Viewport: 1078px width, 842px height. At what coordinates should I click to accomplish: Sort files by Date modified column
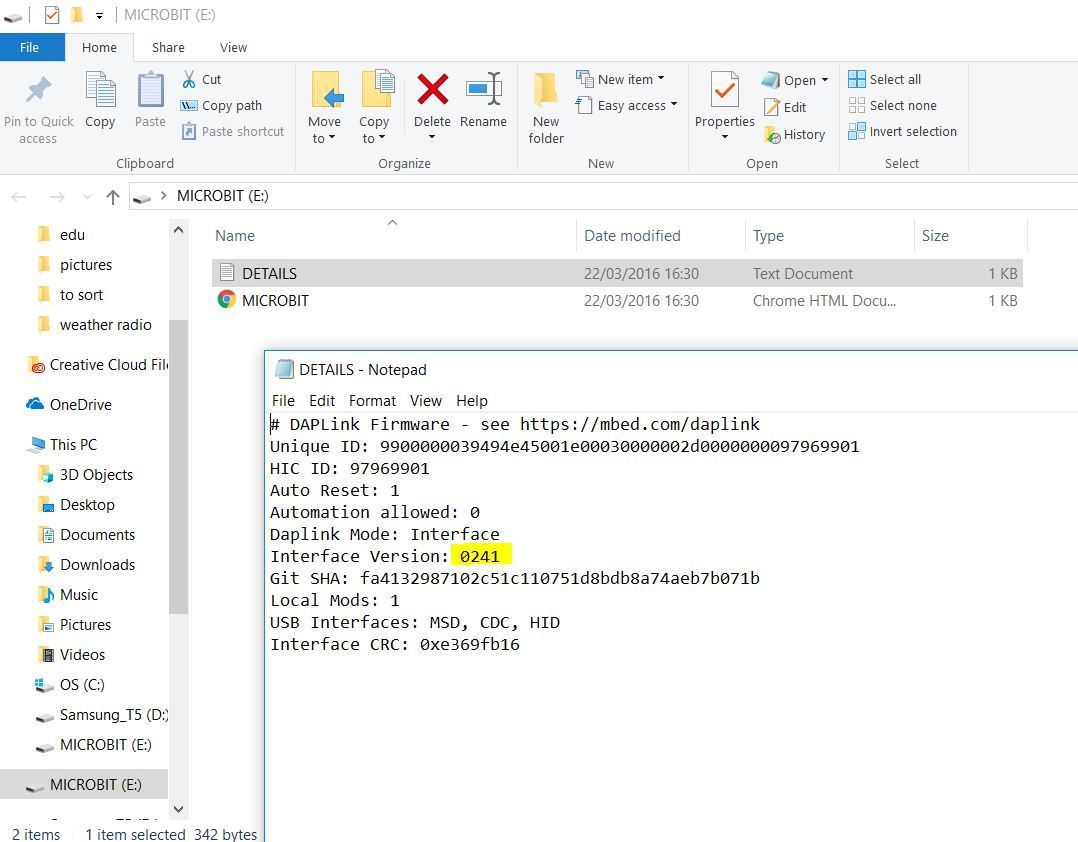point(661,236)
